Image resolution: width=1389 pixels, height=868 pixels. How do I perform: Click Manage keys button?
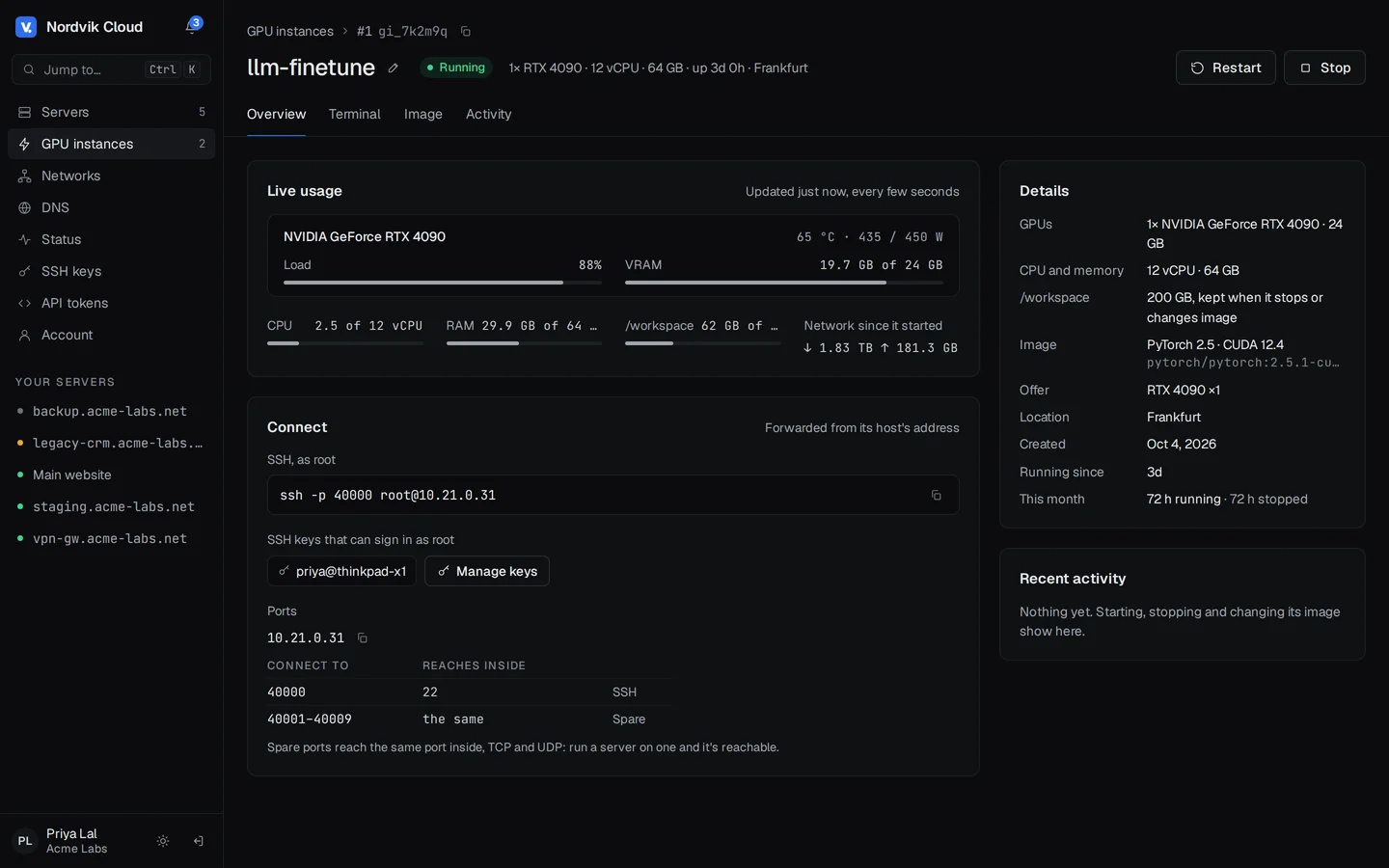(x=487, y=571)
